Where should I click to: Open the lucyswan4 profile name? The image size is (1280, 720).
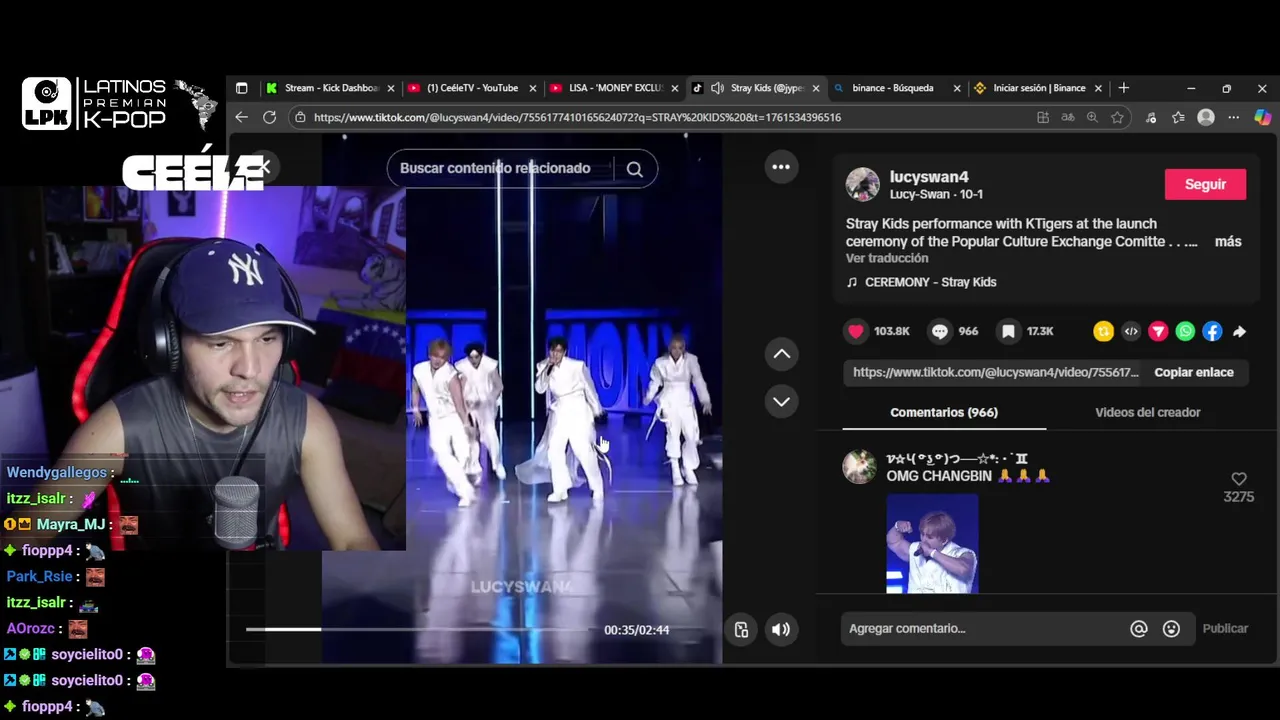pos(929,177)
